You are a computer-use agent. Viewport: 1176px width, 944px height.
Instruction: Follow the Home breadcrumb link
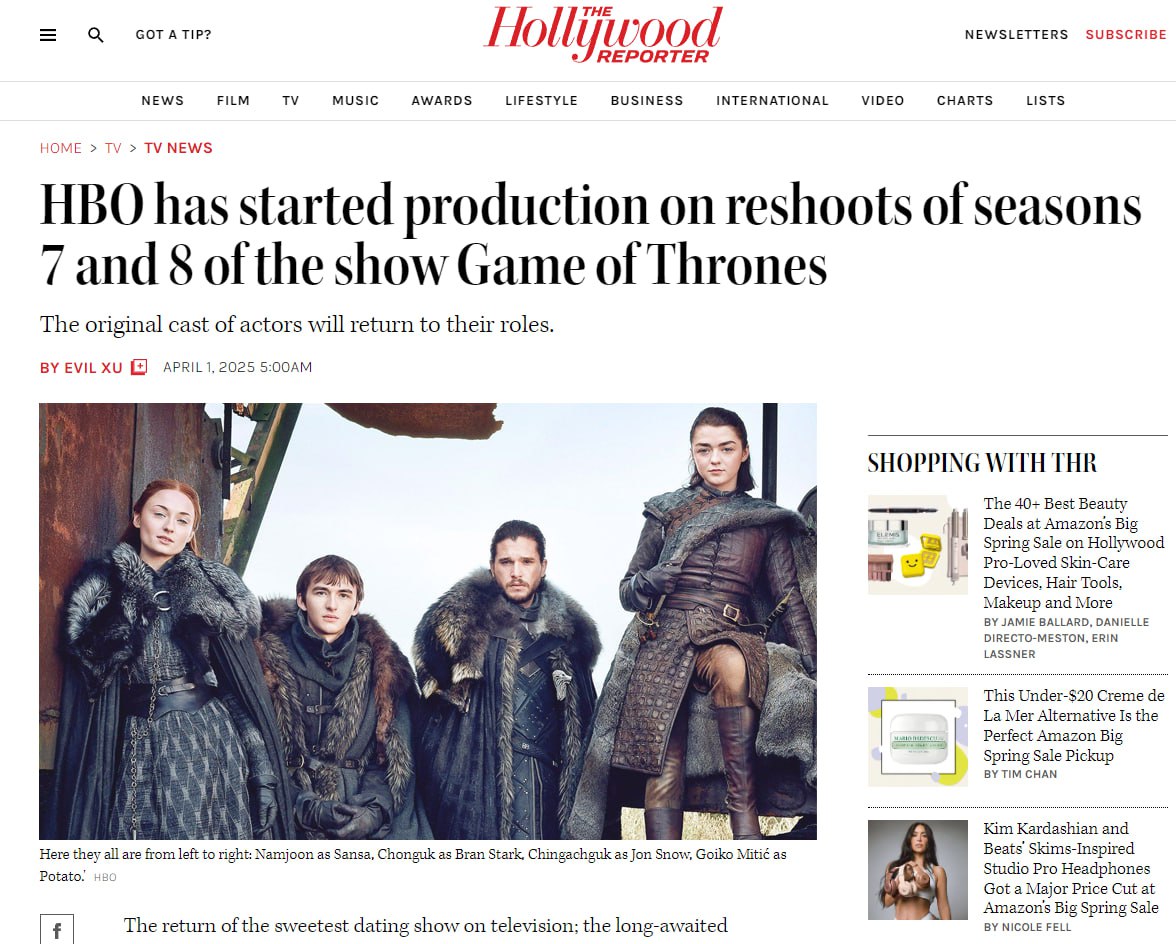61,148
